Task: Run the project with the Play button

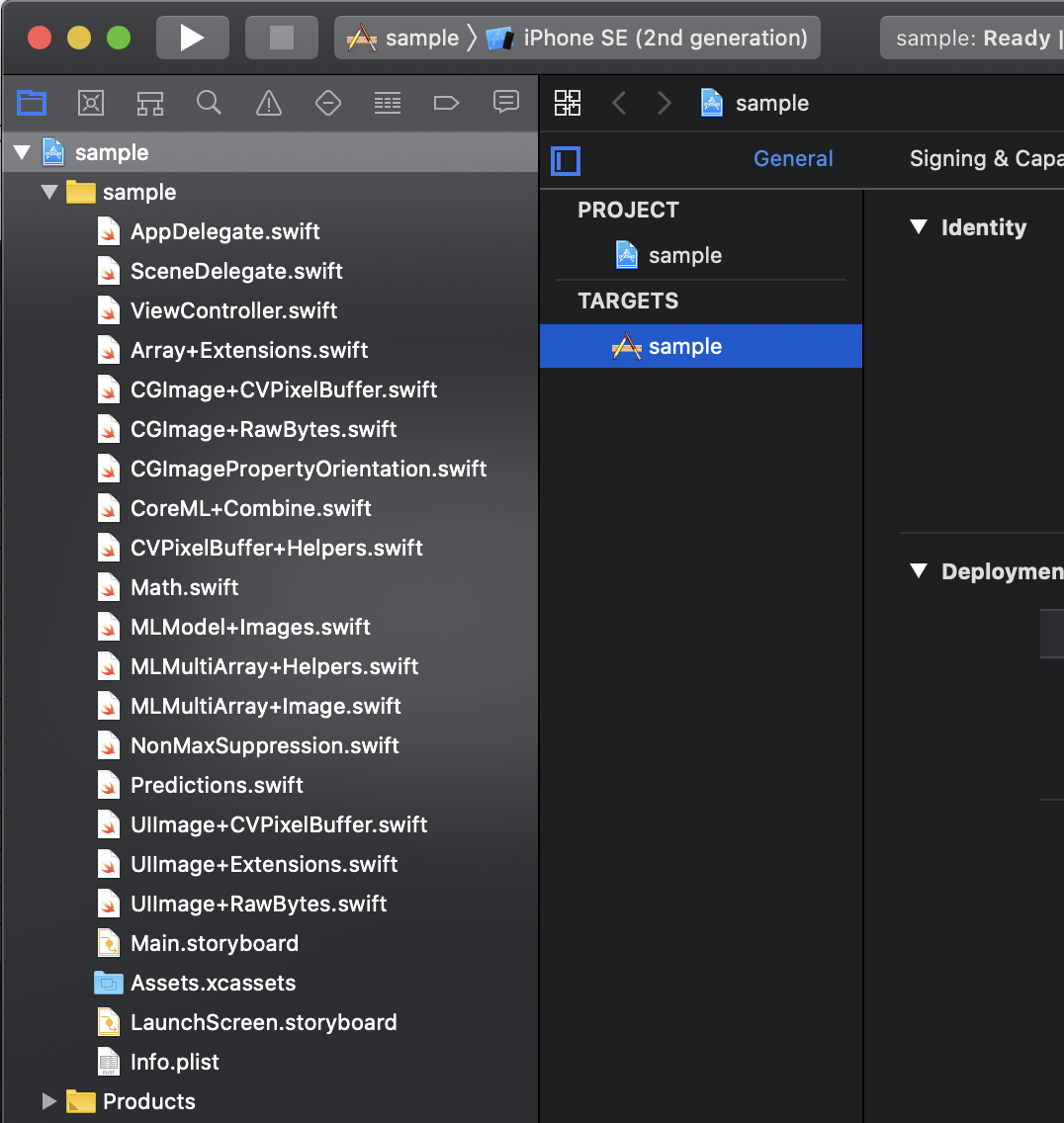Action: (x=192, y=38)
